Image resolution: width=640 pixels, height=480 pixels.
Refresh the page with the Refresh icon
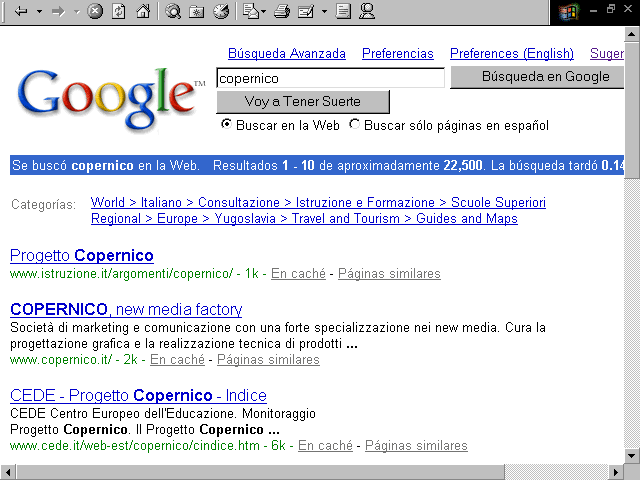pos(119,11)
